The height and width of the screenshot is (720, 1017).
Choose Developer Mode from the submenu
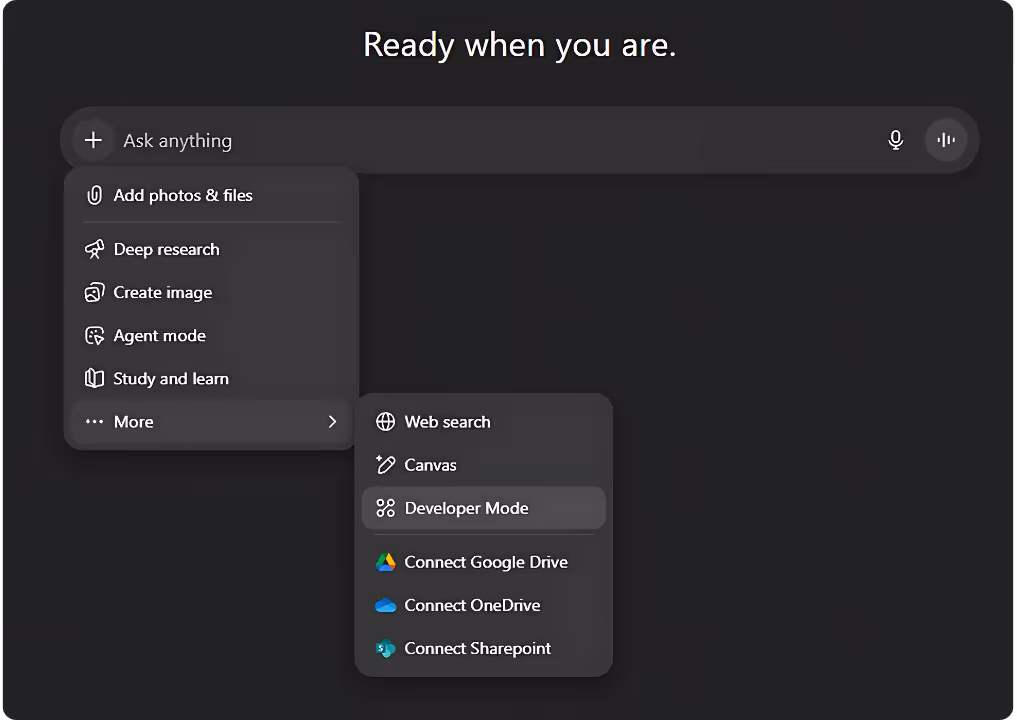[x=466, y=508]
